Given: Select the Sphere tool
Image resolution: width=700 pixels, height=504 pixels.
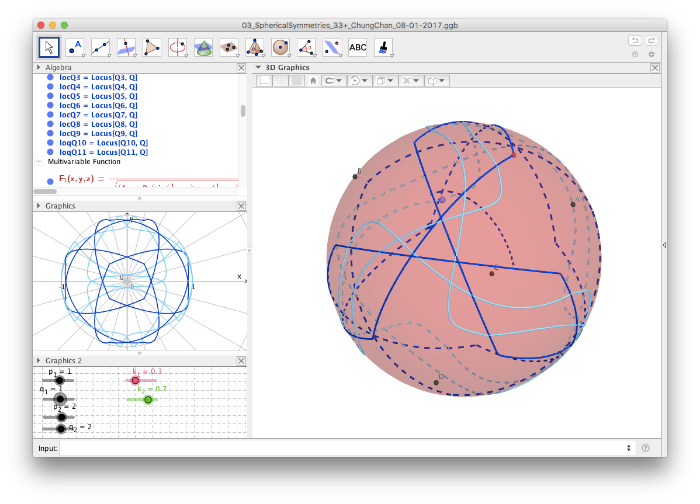Looking at the screenshot, I should click(x=281, y=47).
